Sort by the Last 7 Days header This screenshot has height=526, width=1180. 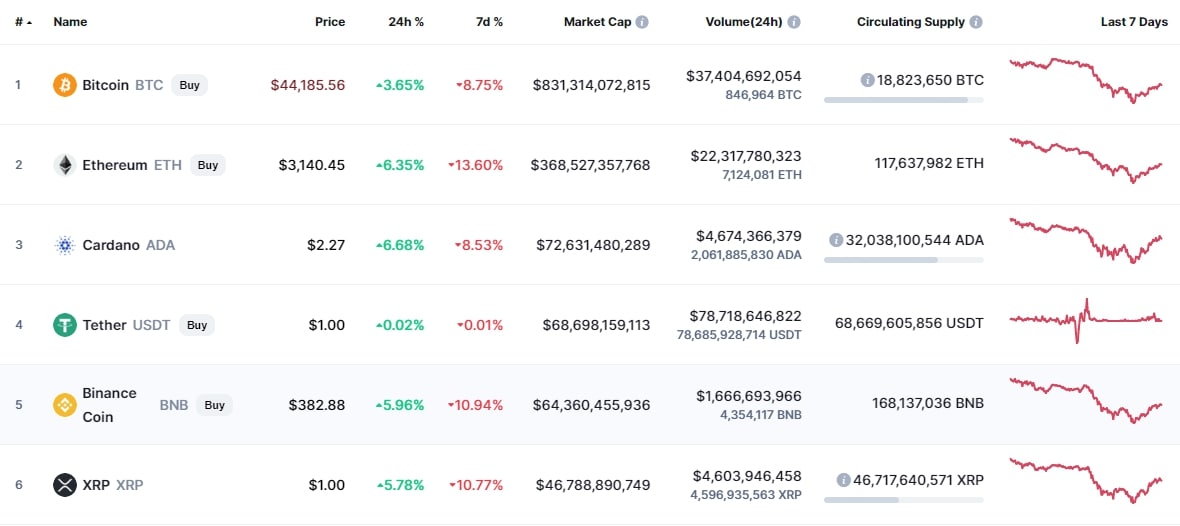(1134, 22)
